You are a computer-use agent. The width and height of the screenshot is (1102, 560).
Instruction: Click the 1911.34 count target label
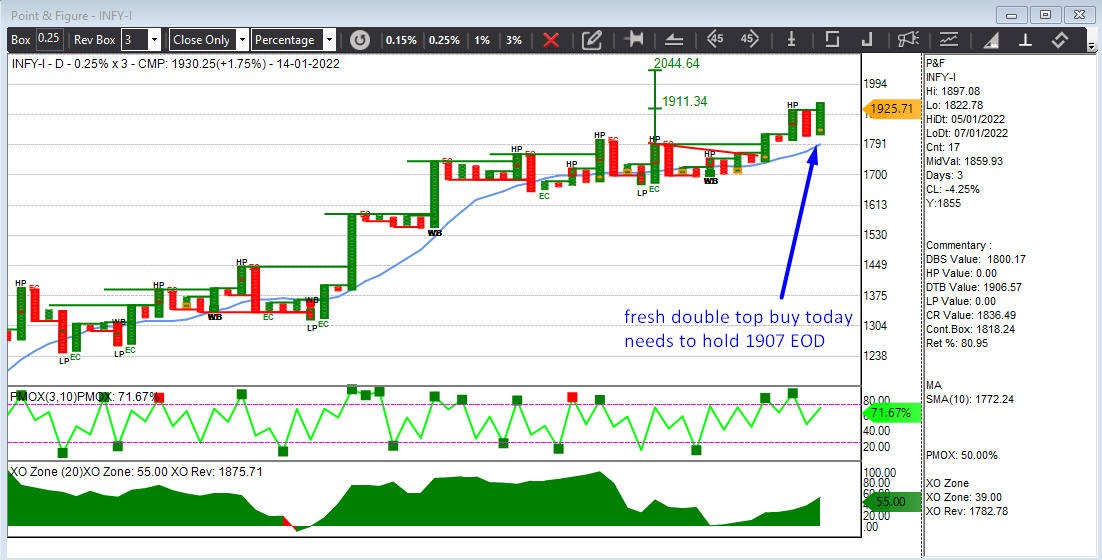click(685, 101)
